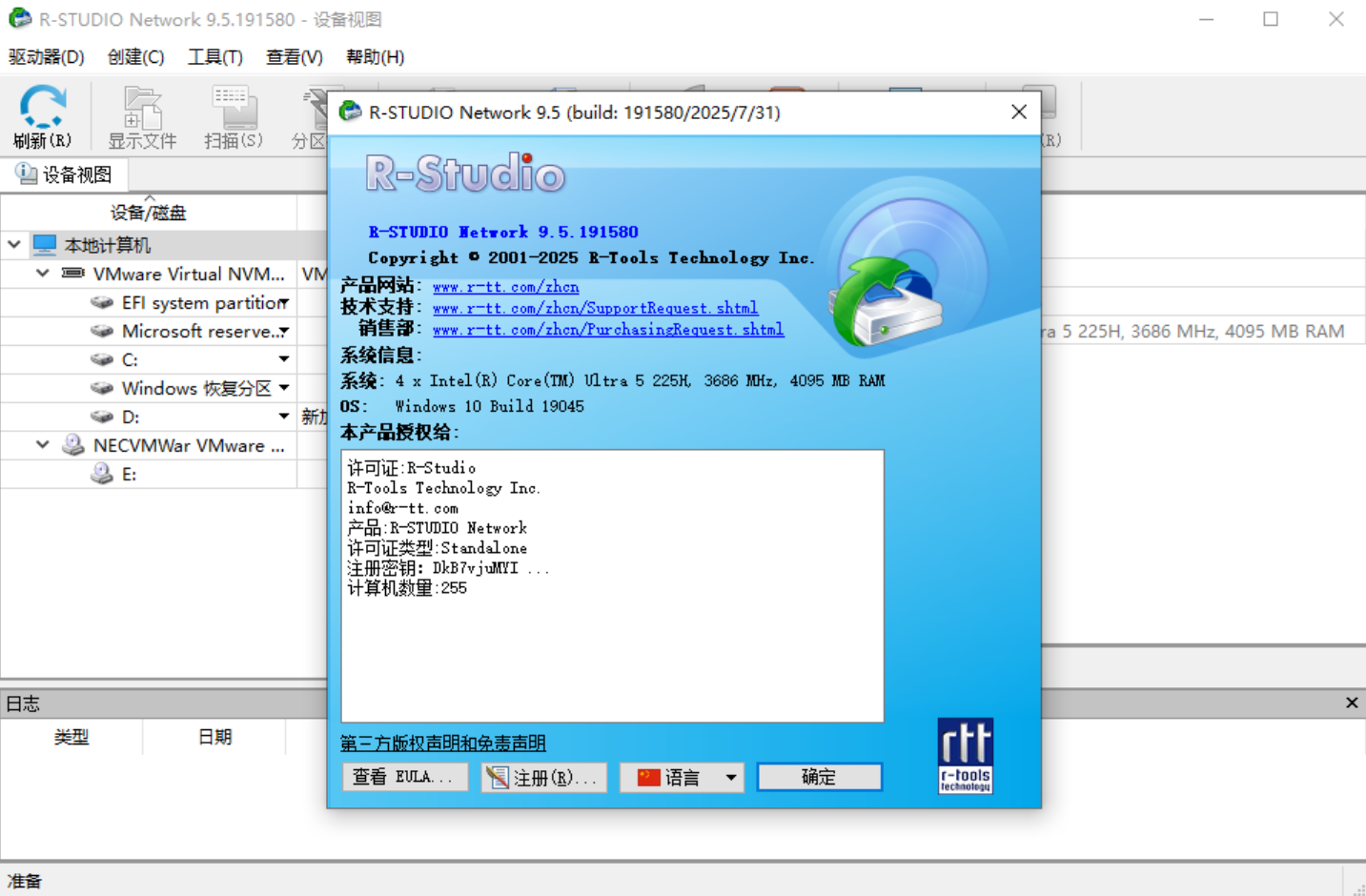Click the r-tools technology logo
1366x896 pixels.
pos(965,756)
